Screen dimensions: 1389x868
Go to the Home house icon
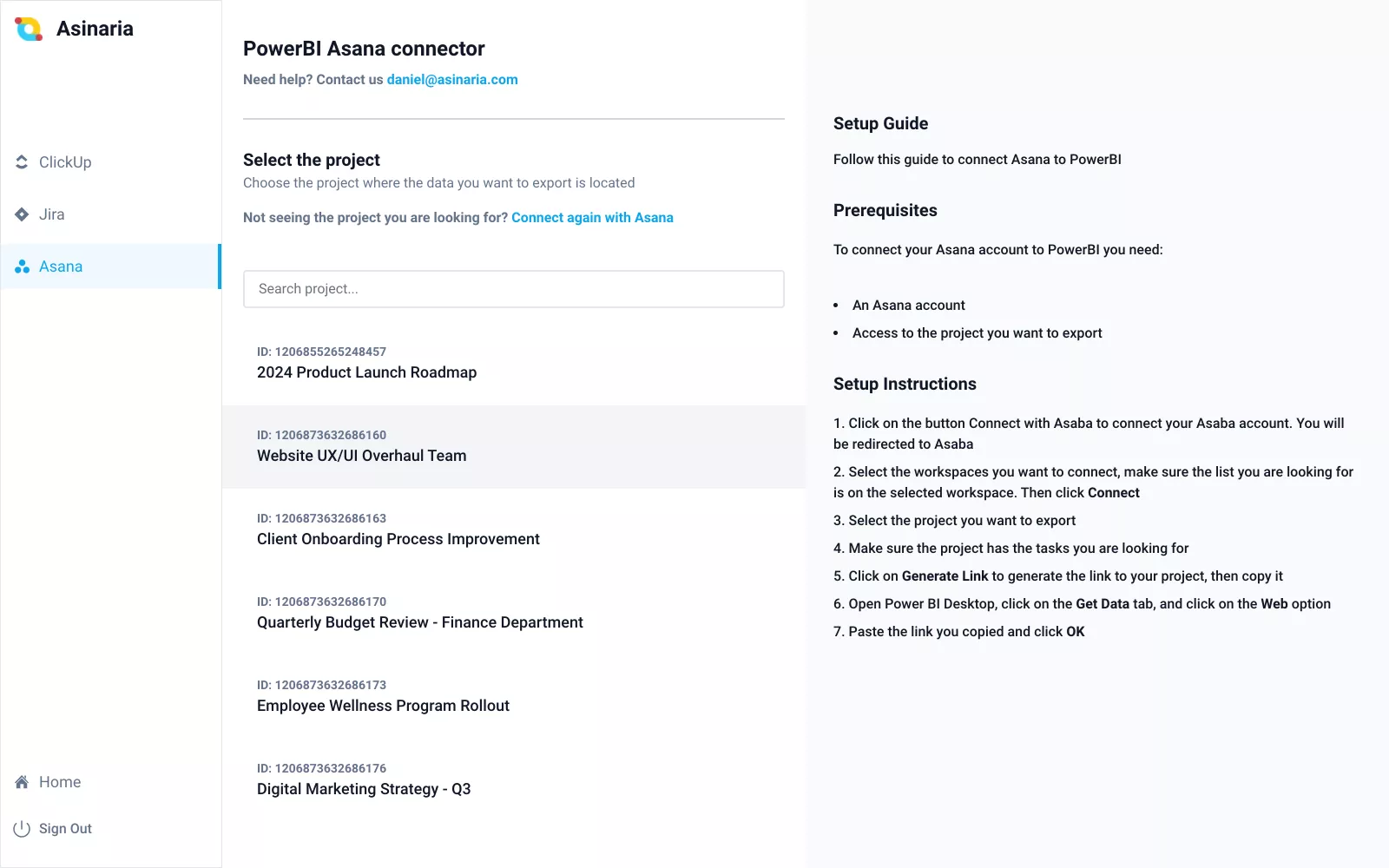coord(22,782)
